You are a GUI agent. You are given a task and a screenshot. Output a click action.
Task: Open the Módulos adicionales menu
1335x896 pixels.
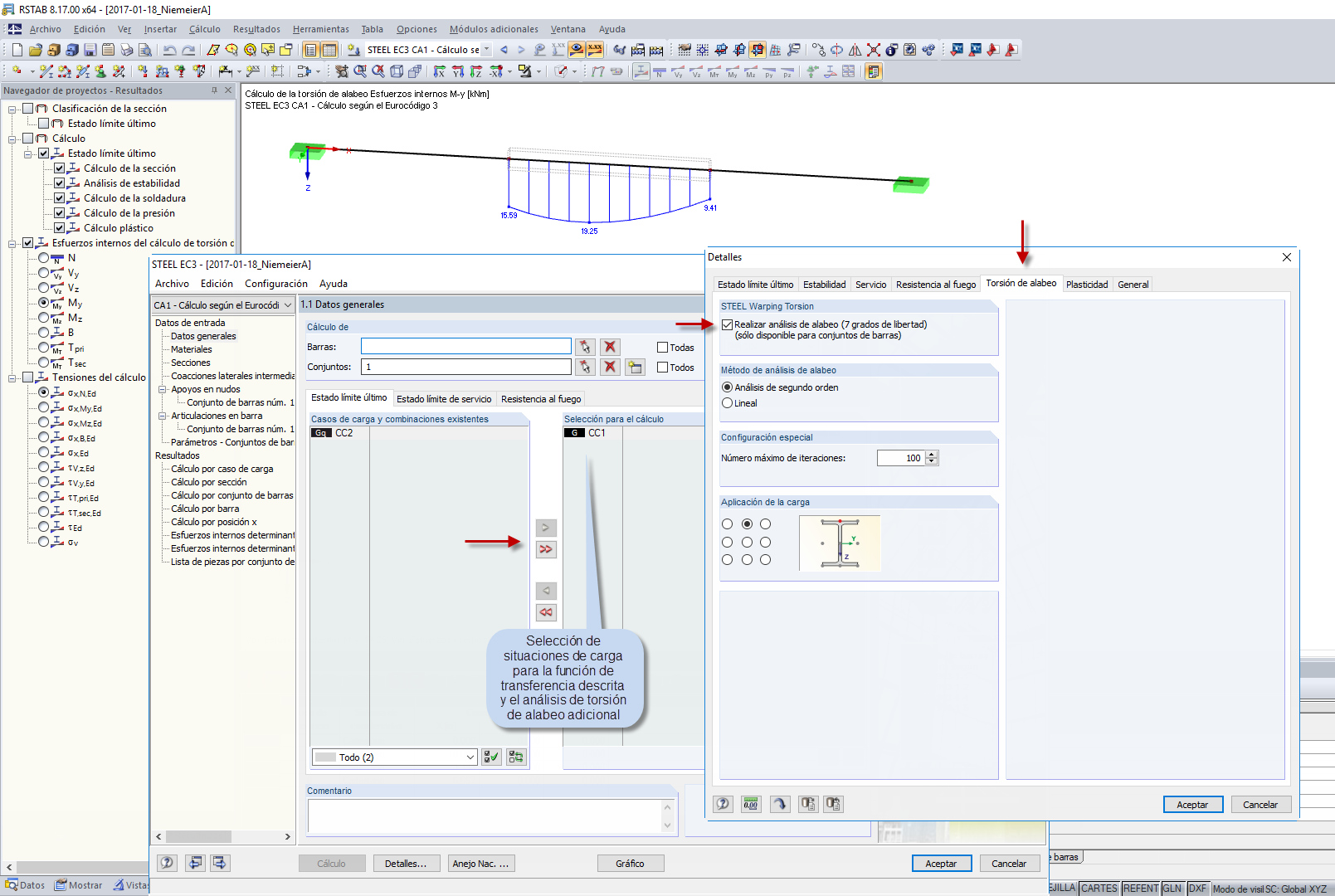click(494, 29)
